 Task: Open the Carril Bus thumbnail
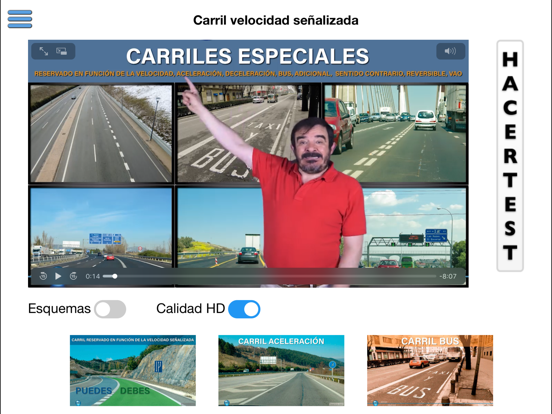pyautogui.click(x=430, y=370)
